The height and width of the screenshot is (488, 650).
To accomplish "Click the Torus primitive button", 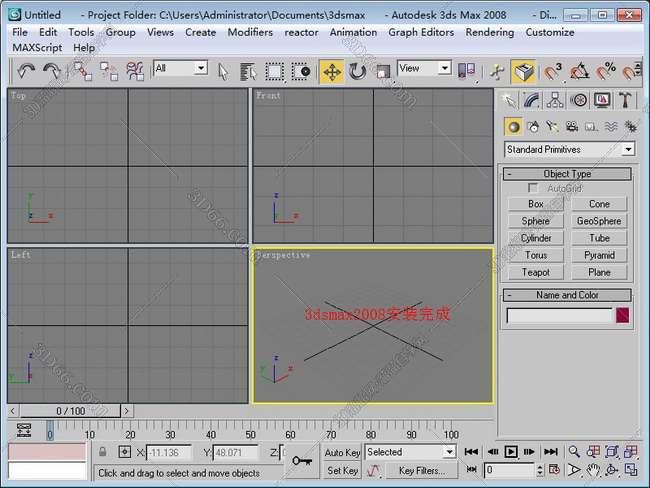I will [x=536, y=255].
